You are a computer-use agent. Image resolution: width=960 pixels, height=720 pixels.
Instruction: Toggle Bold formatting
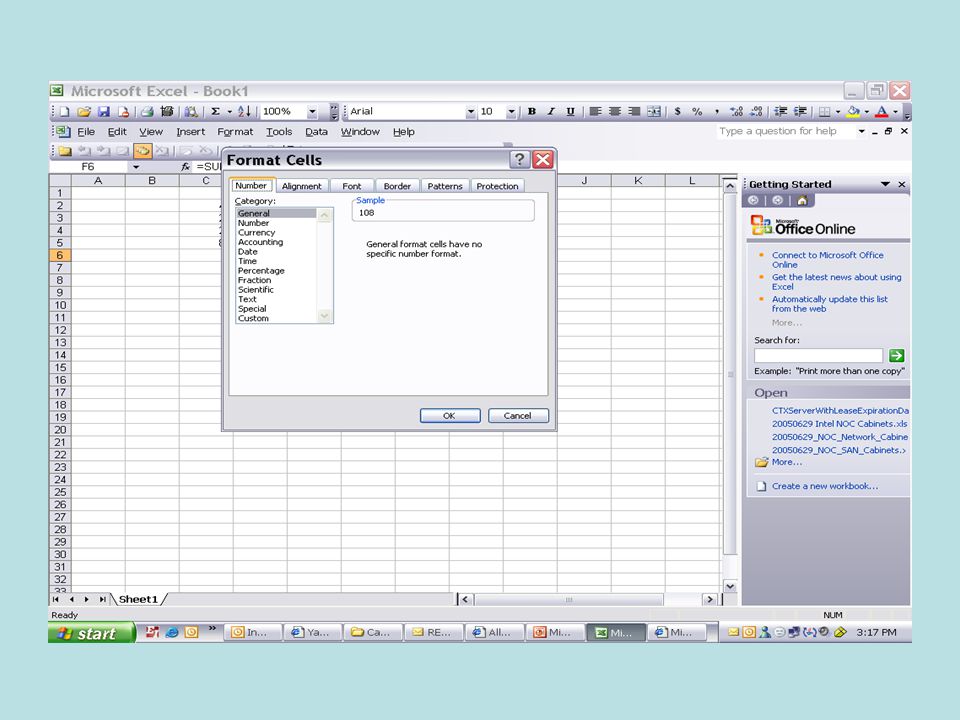point(531,111)
